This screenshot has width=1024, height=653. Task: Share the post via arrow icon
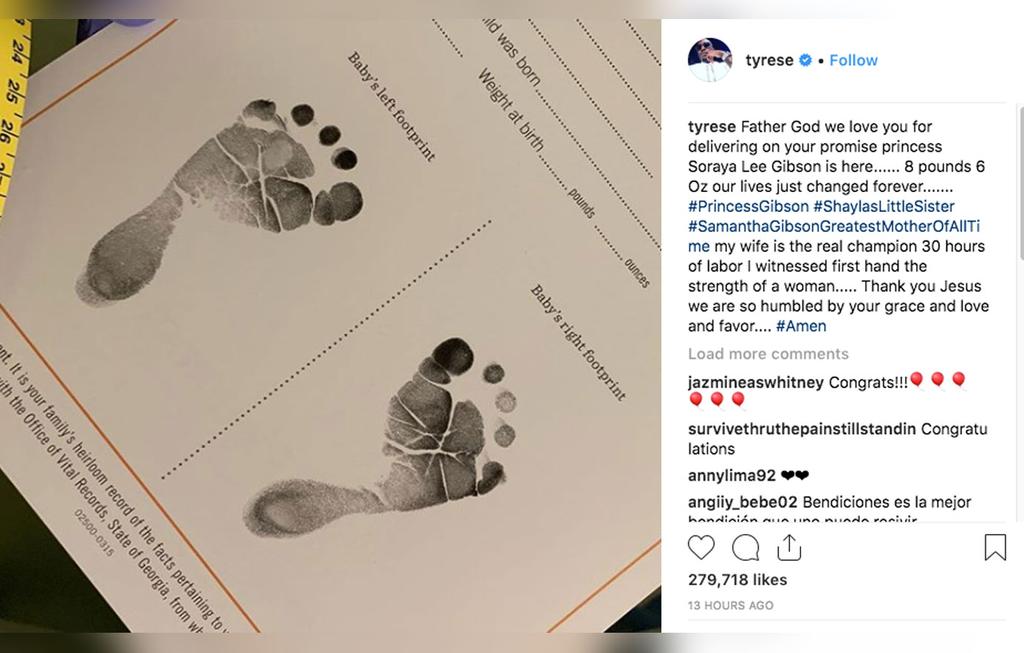point(789,547)
